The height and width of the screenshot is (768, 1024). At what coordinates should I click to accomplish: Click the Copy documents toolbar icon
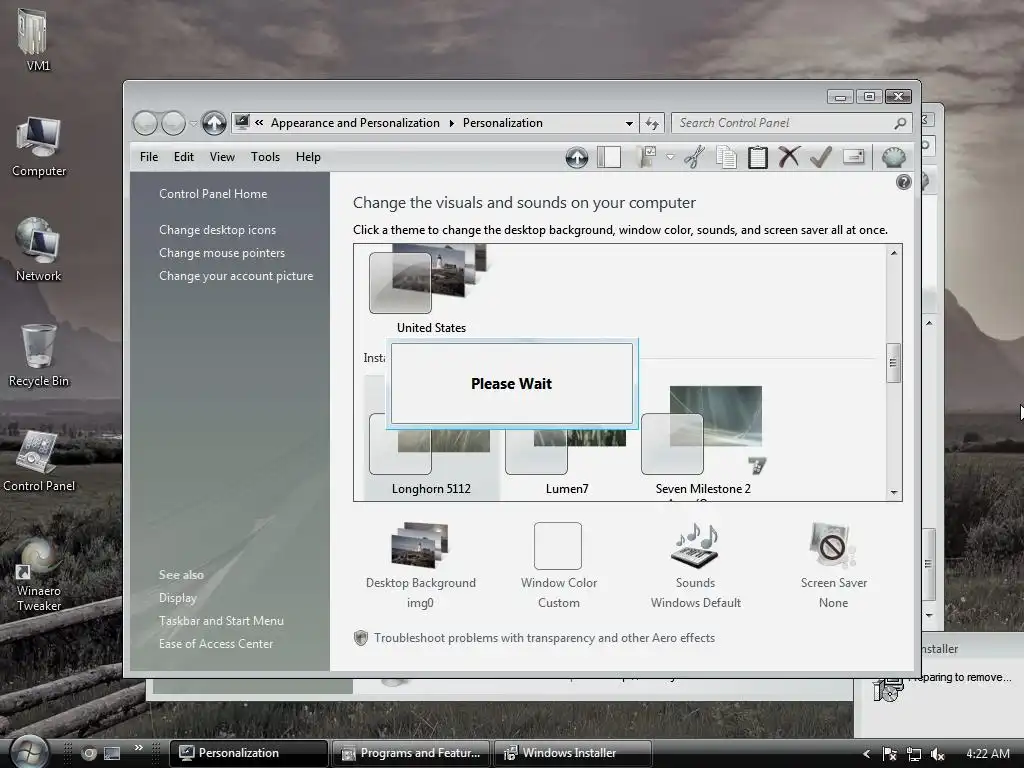(x=726, y=157)
